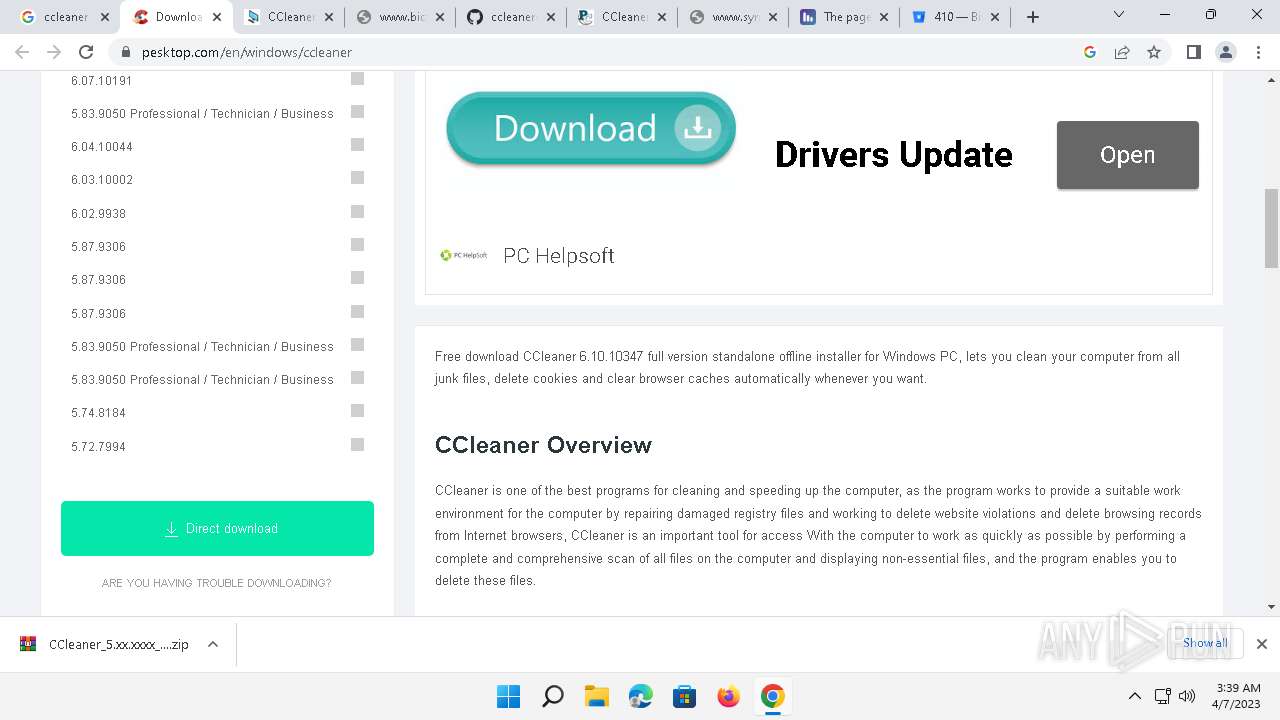Click gray square beside 6.07.10191
Viewport: 1280px width, 720px height.
(x=357, y=79)
